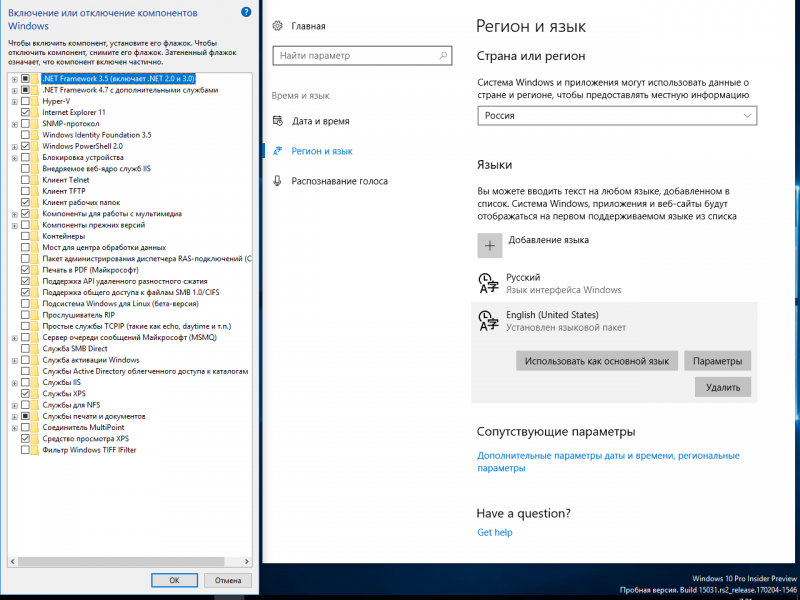Click OK in Windows Features dialog
Viewport: 800px width, 600px height.
tap(174, 580)
